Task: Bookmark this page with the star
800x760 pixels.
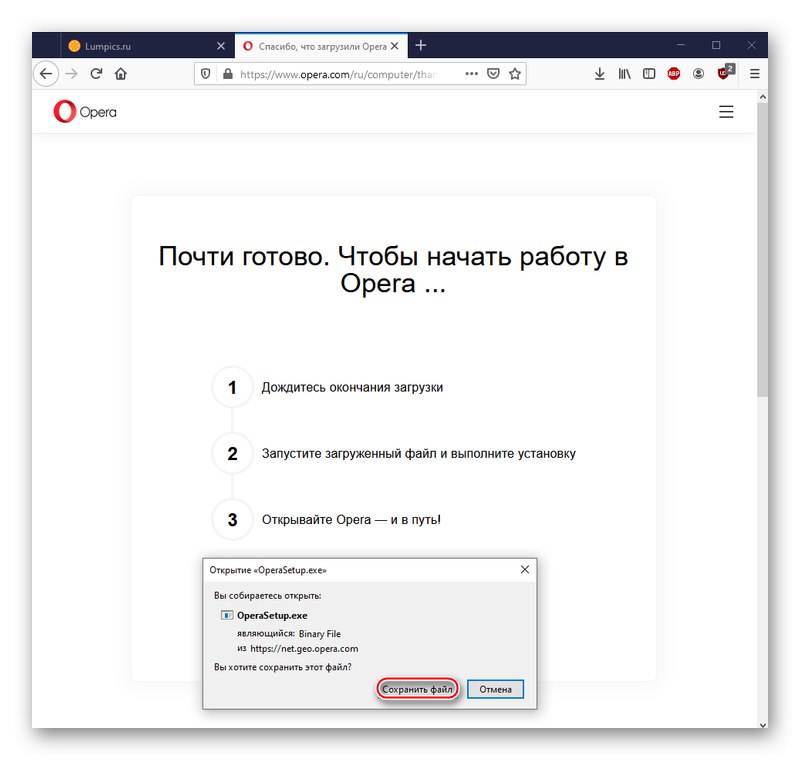Action: point(515,74)
